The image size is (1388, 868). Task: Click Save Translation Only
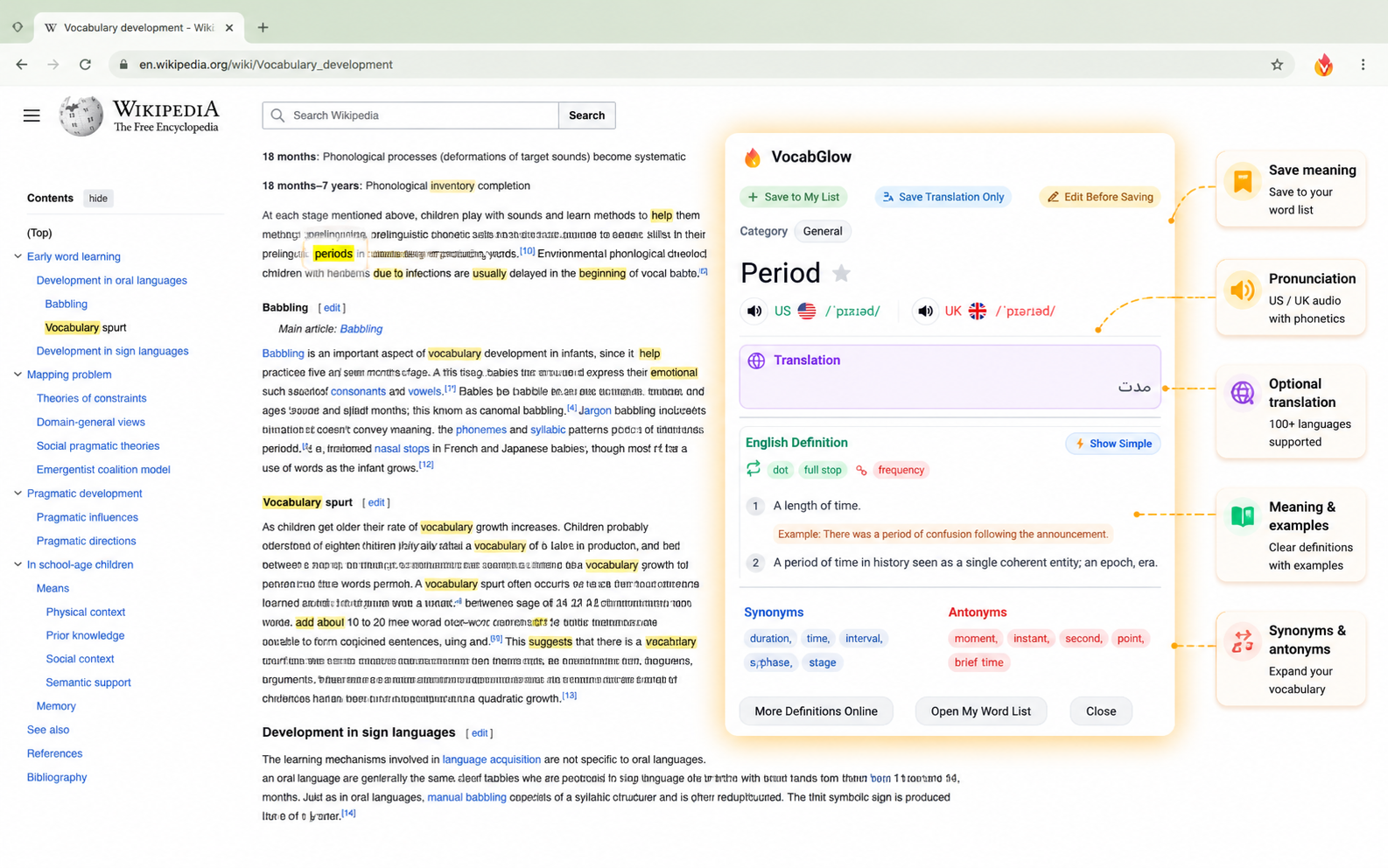point(943,197)
